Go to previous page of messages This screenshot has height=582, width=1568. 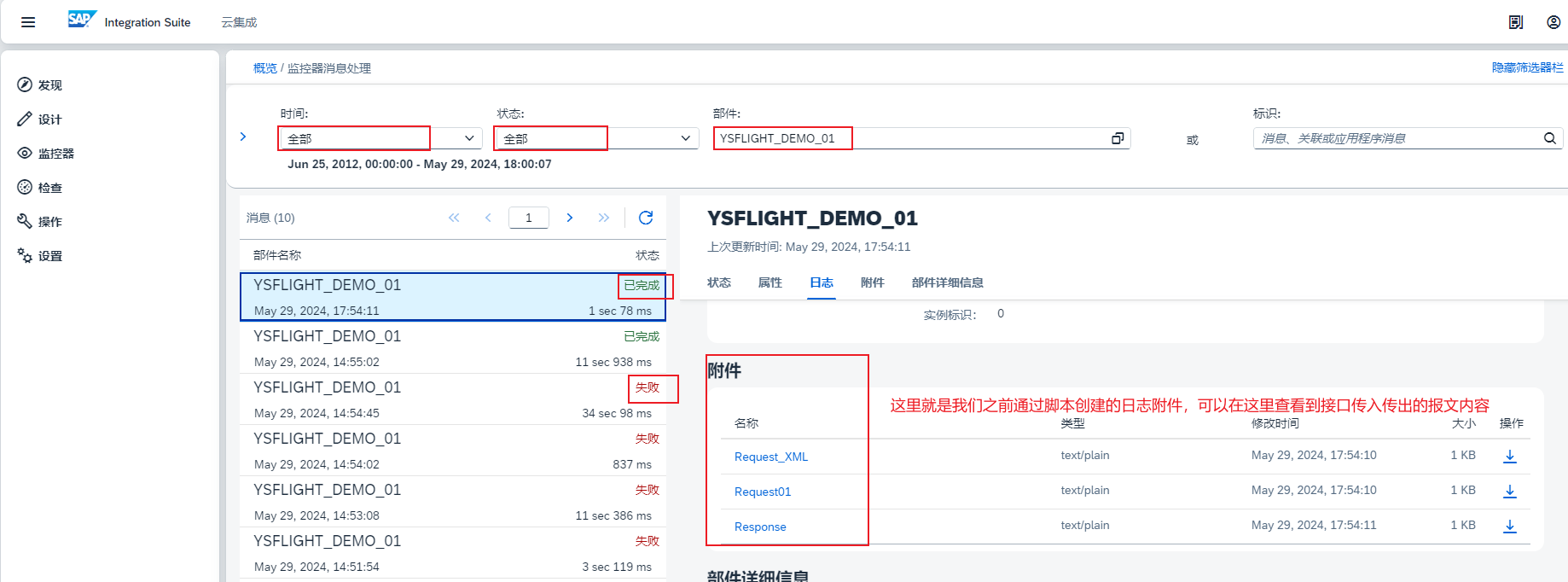(488, 218)
